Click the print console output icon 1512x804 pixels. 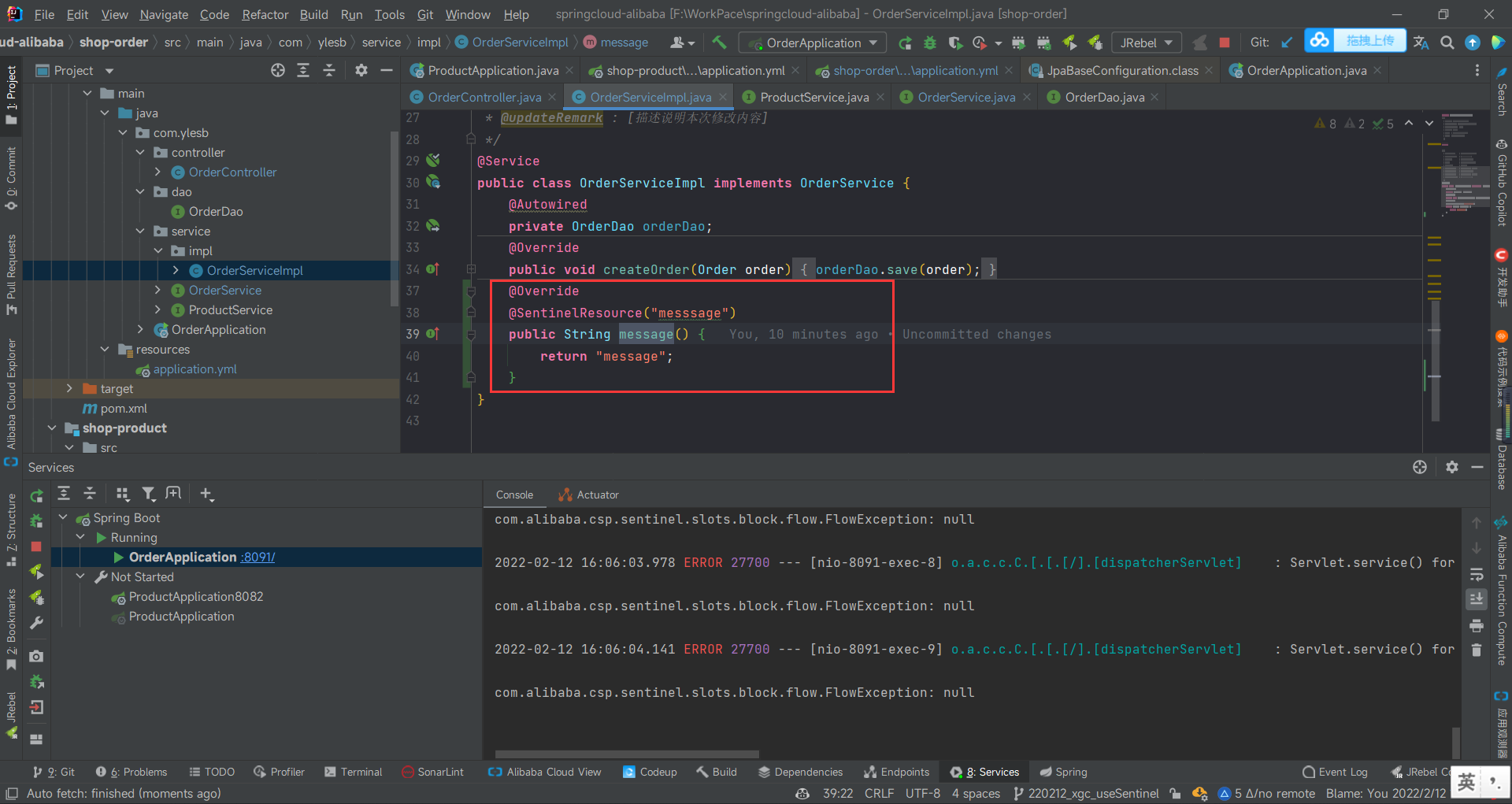coord(1477,626)
